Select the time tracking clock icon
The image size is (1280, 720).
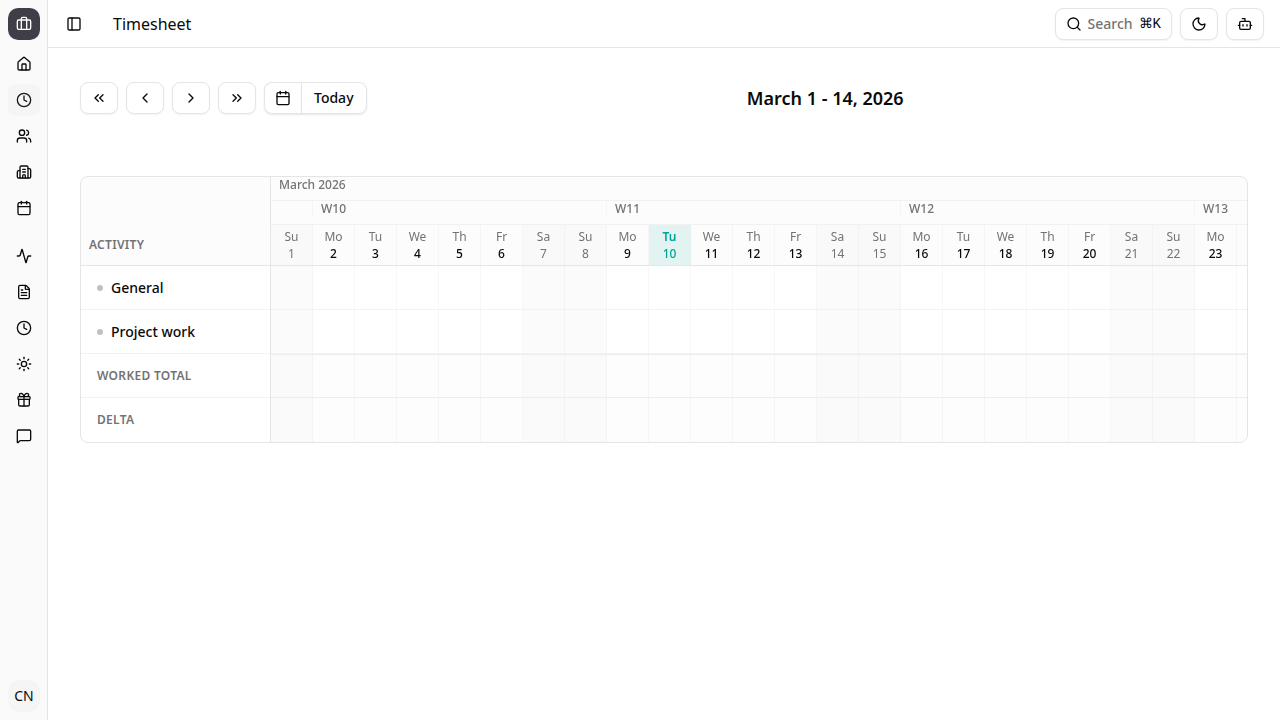pyautogui.click(x=24, y=100)
